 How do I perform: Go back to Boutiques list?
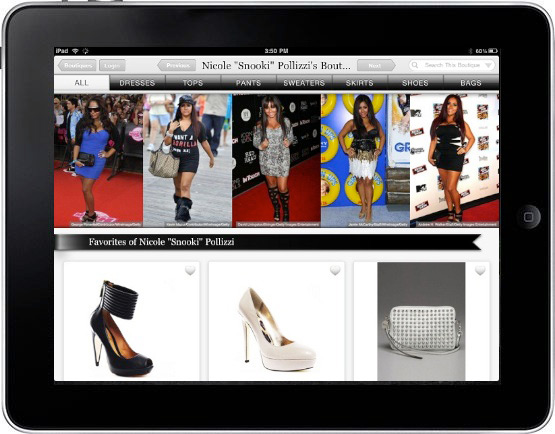click(77, 65)
